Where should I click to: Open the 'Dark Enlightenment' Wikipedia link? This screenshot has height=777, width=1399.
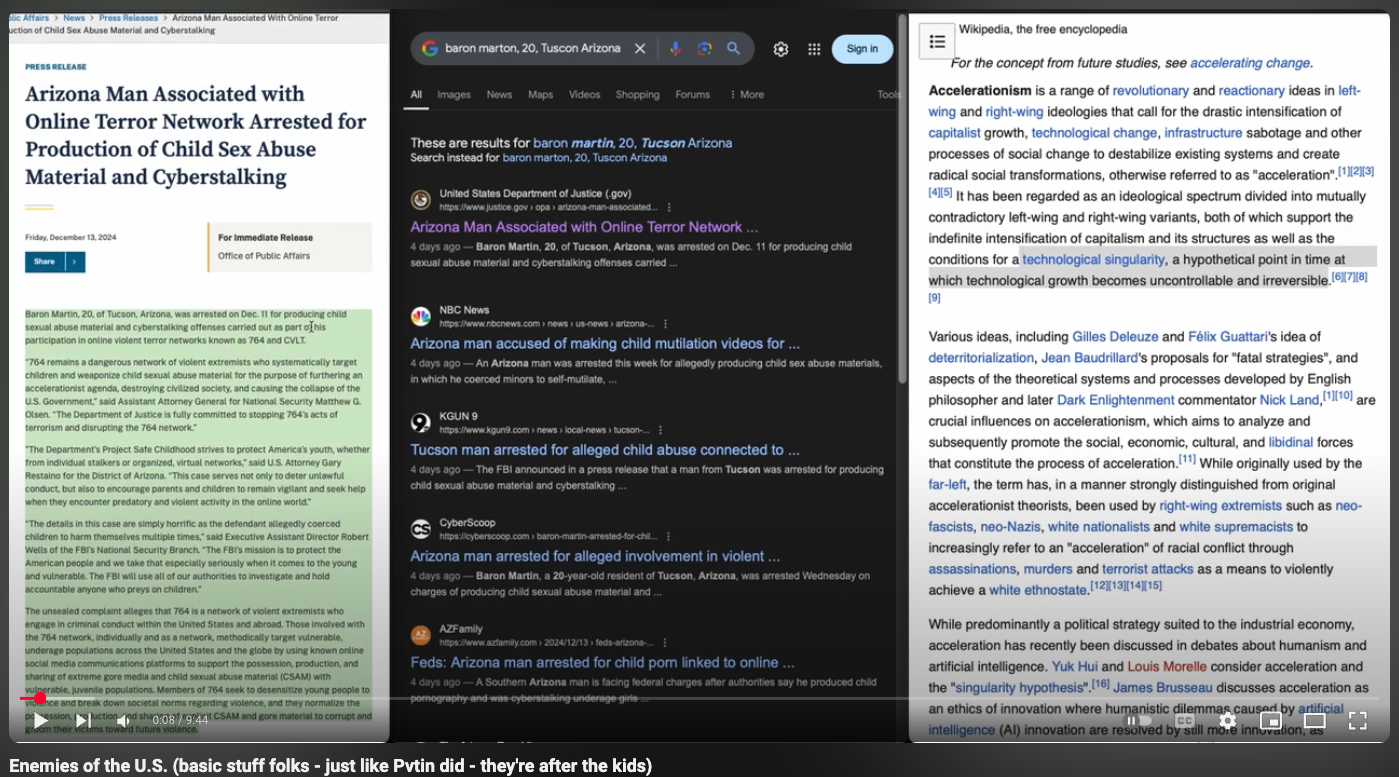click(x=1116, y=400)
